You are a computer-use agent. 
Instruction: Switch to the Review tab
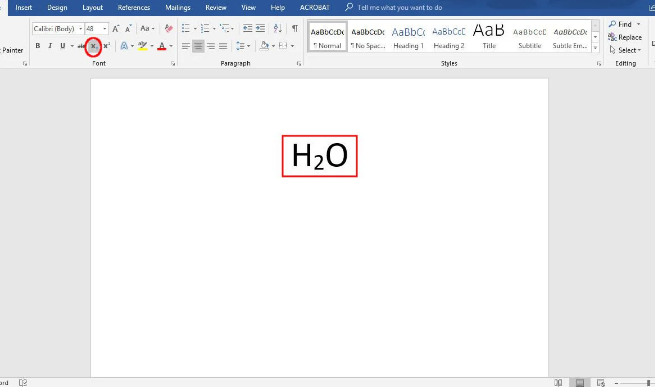pyautogui.click(x=216, y=8)
